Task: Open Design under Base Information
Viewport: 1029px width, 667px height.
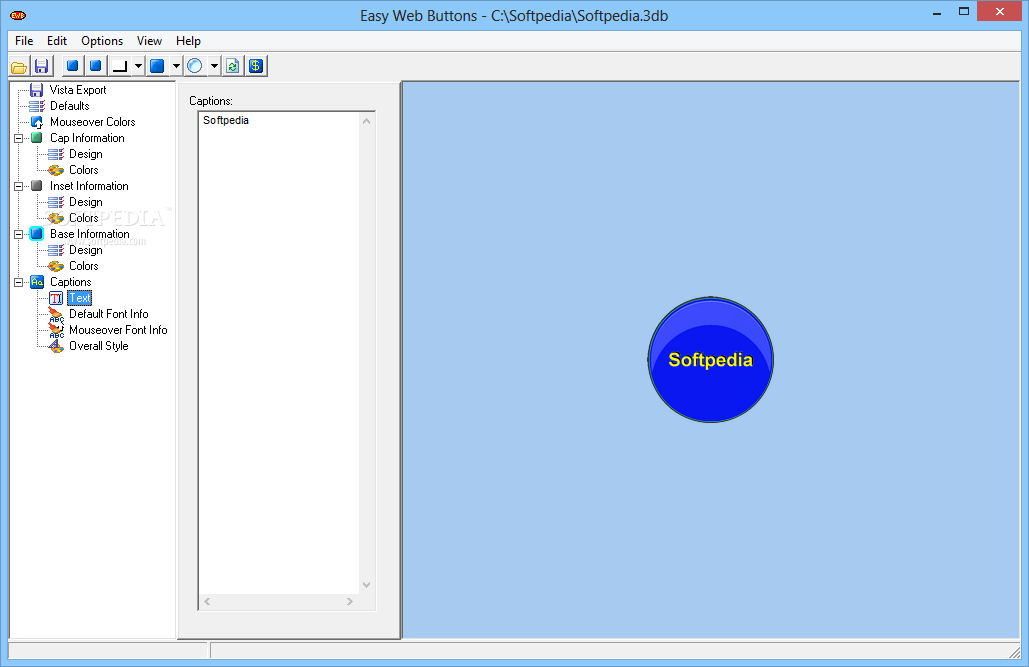Action: tap(86, 249)
